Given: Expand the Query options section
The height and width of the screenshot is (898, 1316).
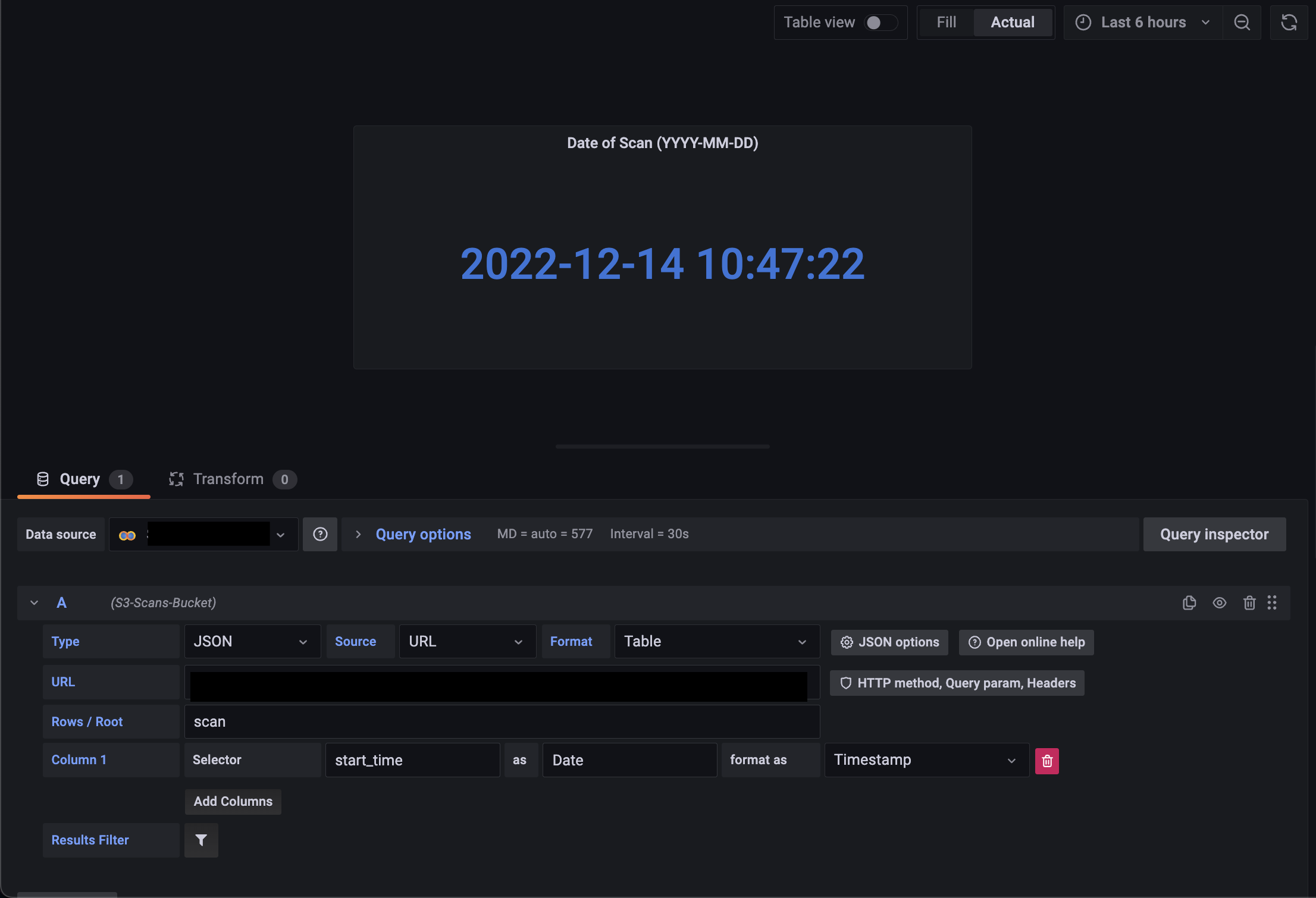Looking at the screenshot, I should pos(422,533).
